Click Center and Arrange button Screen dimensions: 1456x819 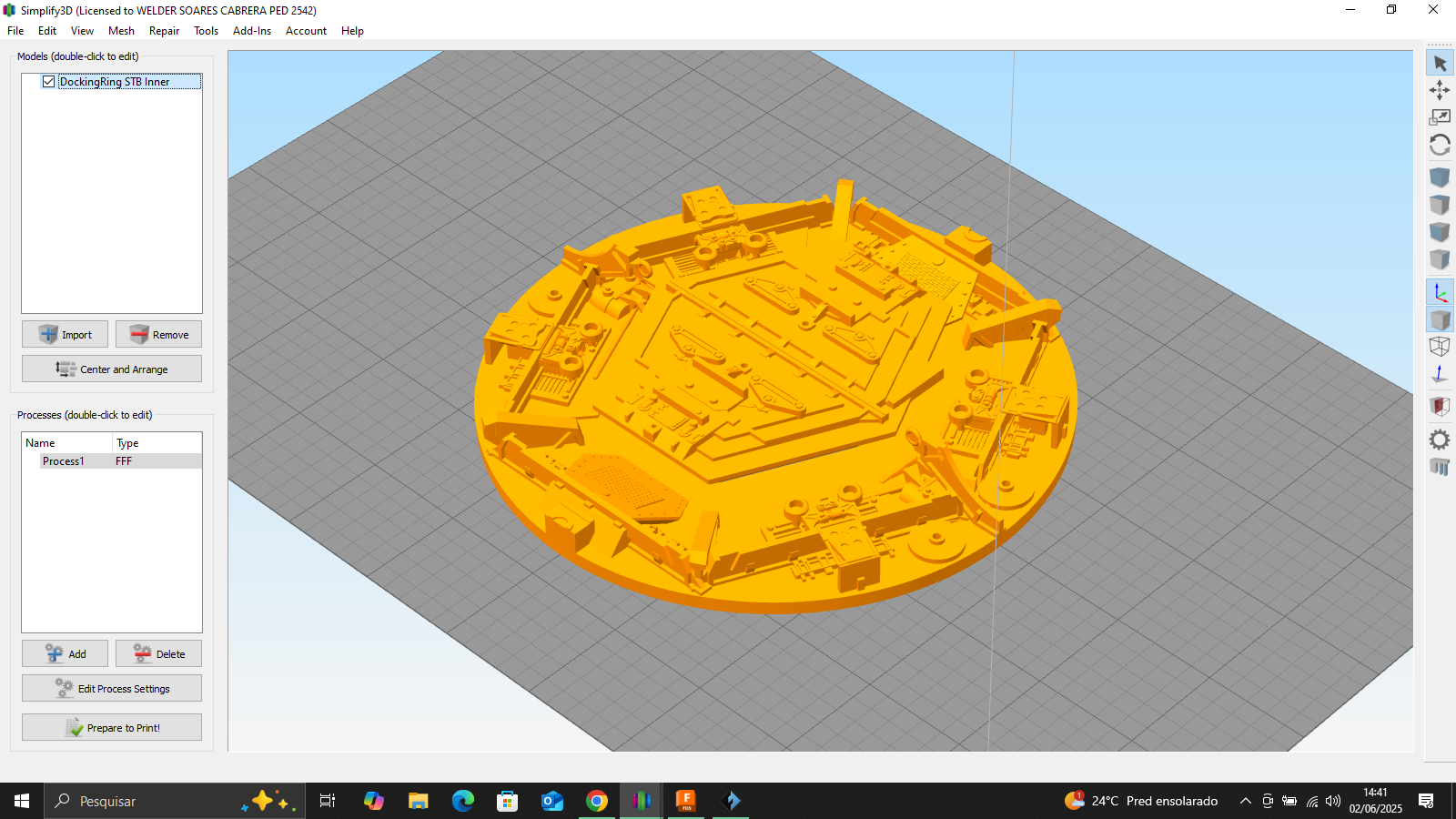coord(112,369)
